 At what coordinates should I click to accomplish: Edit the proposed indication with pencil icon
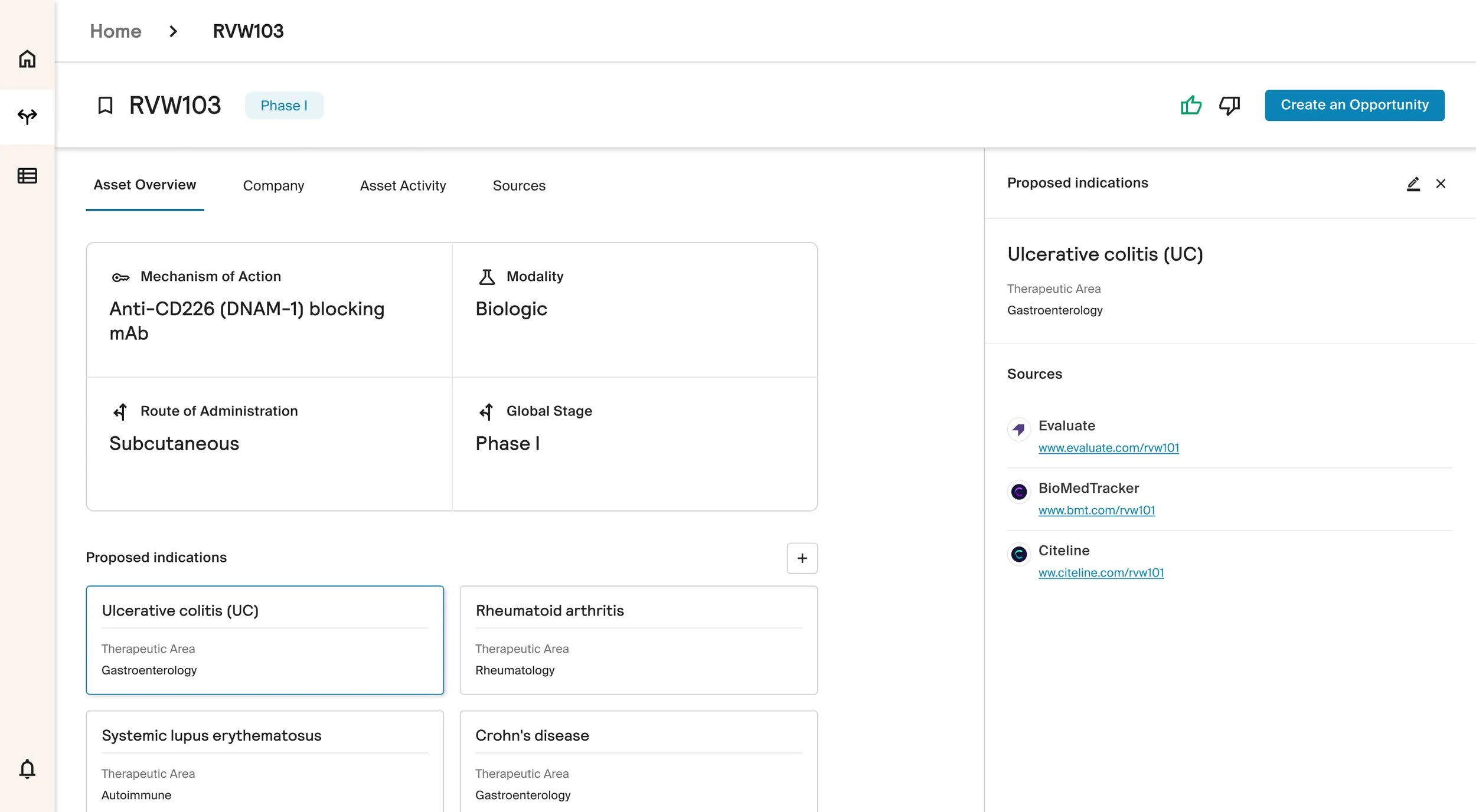[x=1413, y=184]
